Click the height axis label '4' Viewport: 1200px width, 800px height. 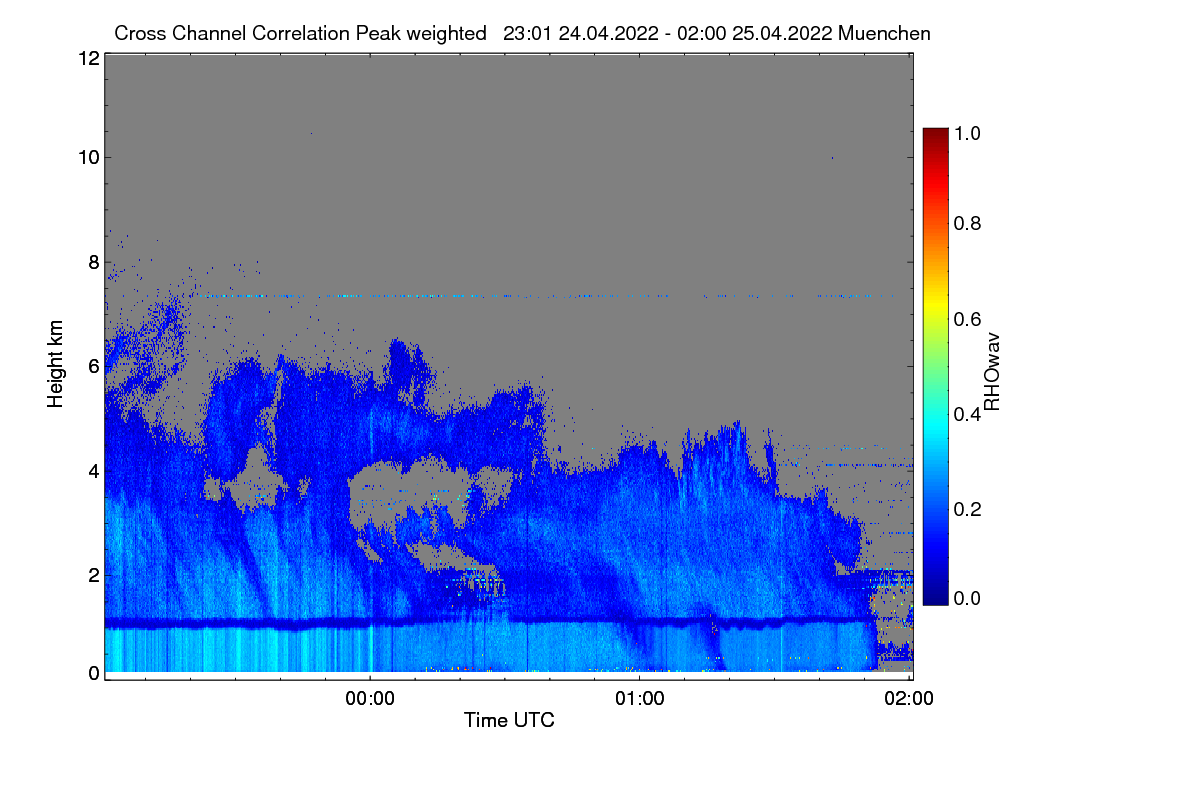click(92, 470)
